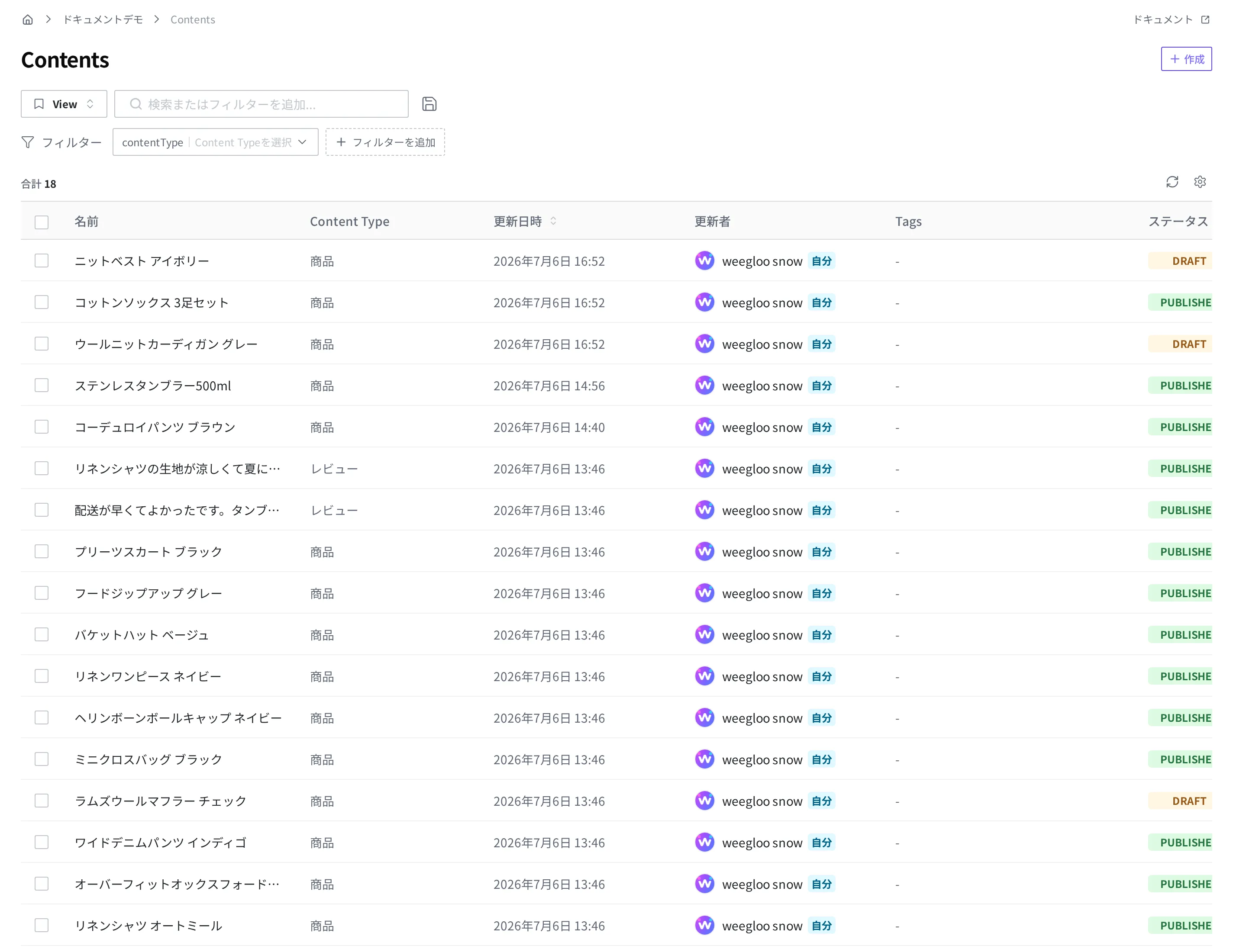The image size is (1233, 952).
Task: Open ヘリンボーンボールキャップ ネイビー entry
Action: click(x=178, y=718)
